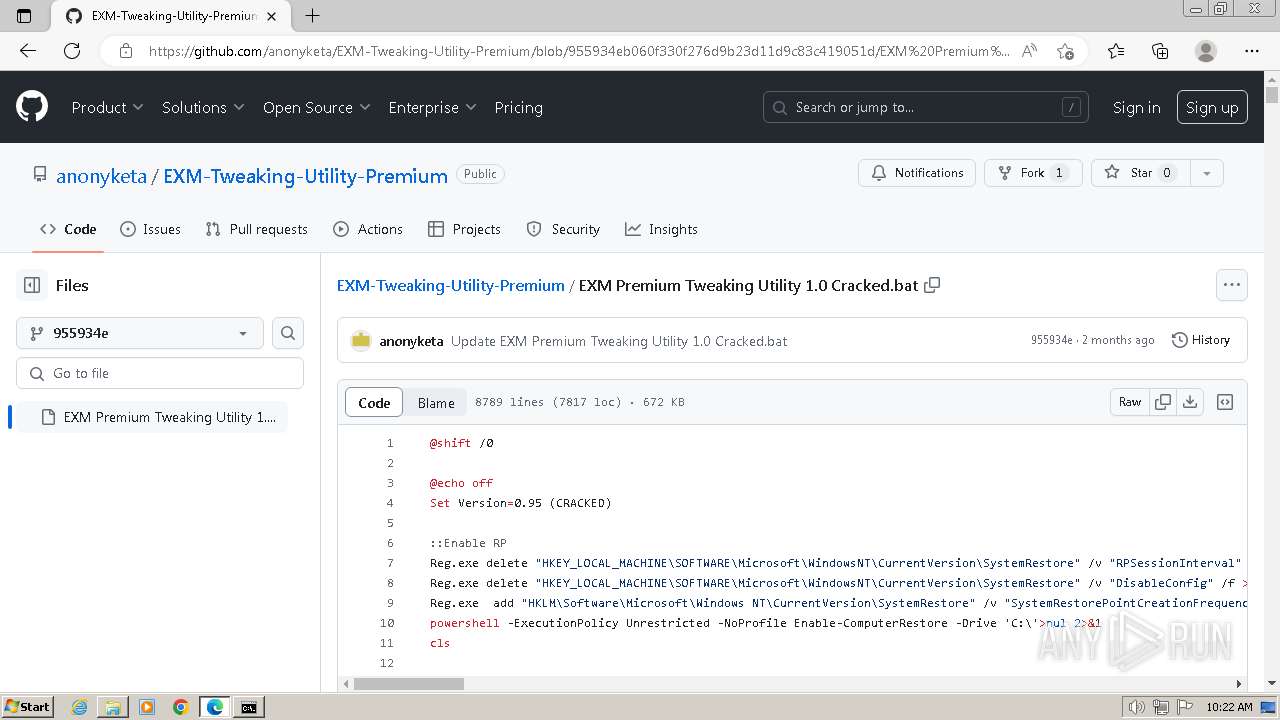Viewport: 1280px width, 720px height.
Task: Close the EXM-Tweaking-Utility-Premium tab
Action: point(272,16)
